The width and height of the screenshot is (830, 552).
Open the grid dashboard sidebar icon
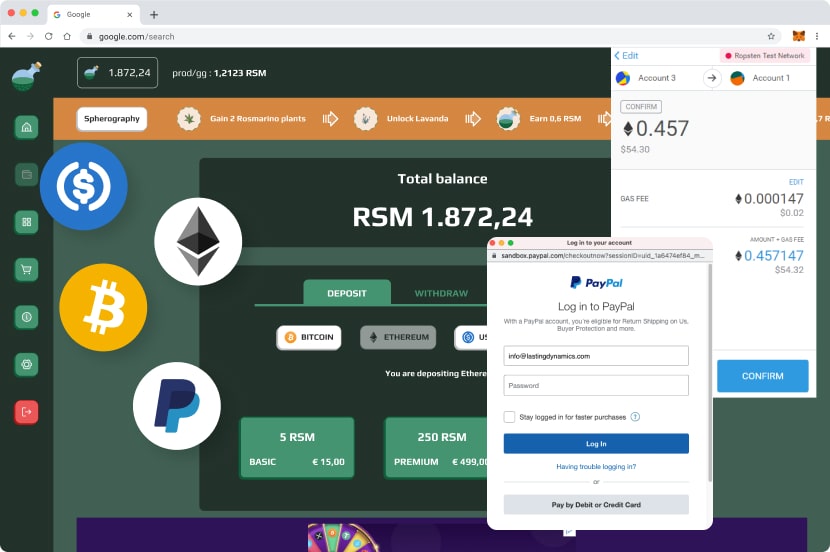click(x=26, y=222)
